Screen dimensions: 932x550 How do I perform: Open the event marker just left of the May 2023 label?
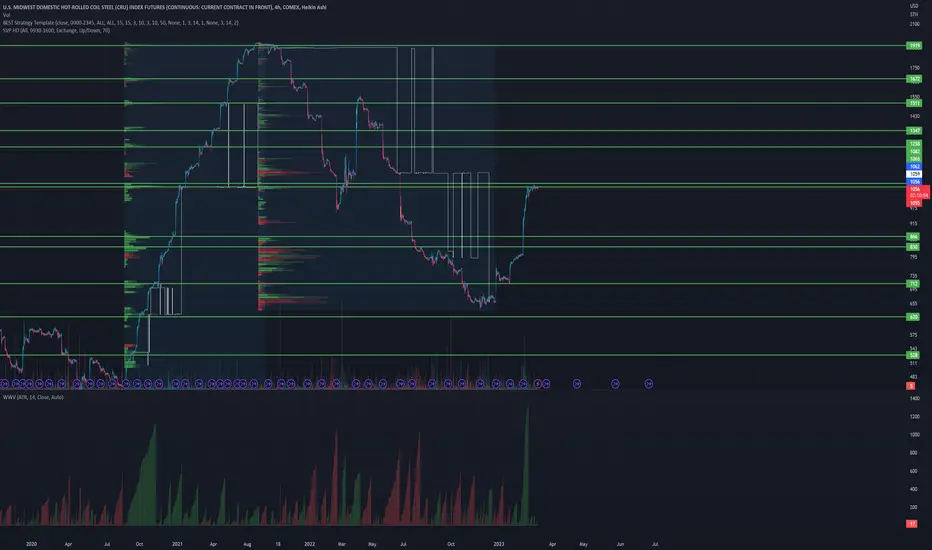click(x=577, y=384)
